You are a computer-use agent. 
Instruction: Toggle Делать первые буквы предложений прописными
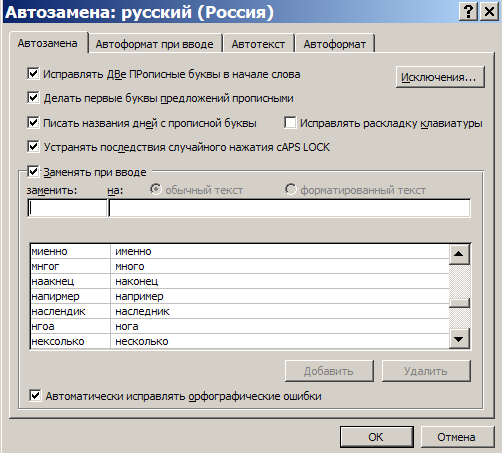click(x=33, y=98)
